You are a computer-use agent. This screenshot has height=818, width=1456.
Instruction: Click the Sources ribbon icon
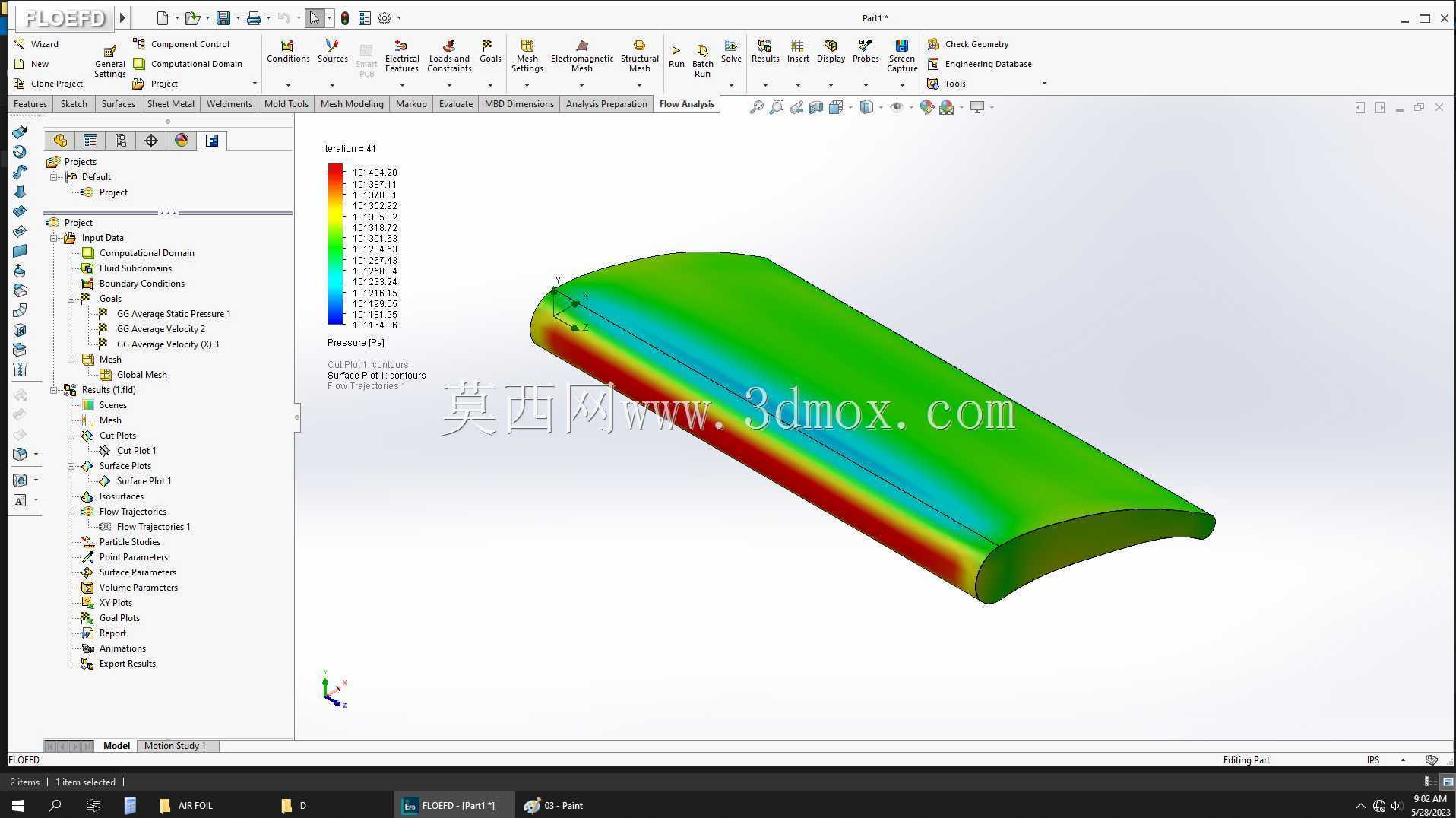(x=332, y=52)
